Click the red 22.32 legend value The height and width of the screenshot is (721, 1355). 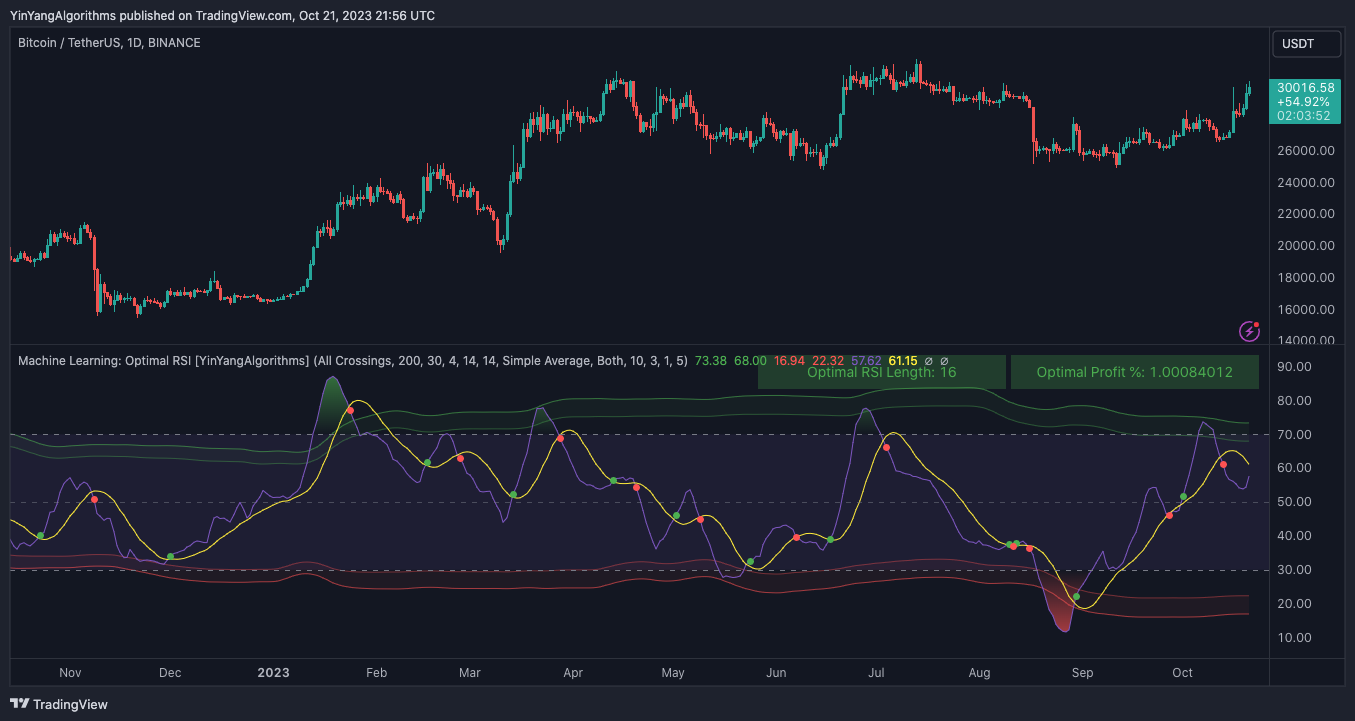828,360
